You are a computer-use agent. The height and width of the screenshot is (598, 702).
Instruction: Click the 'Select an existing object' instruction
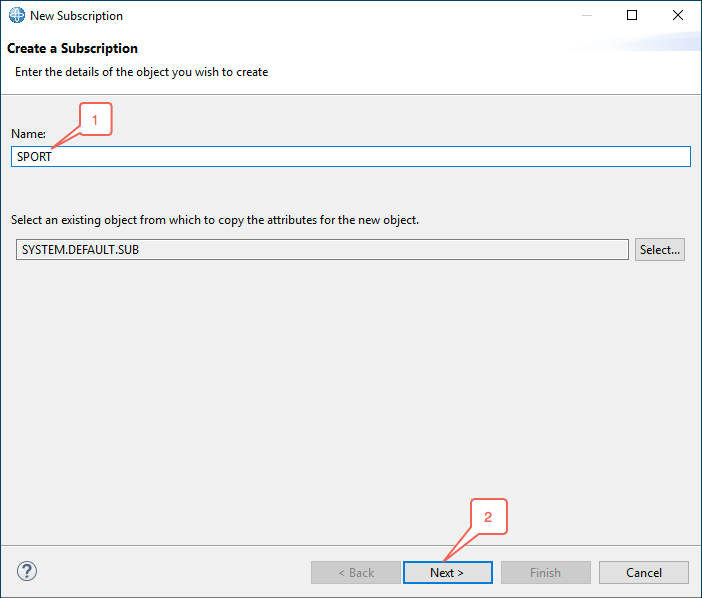(x=215, y=220)
